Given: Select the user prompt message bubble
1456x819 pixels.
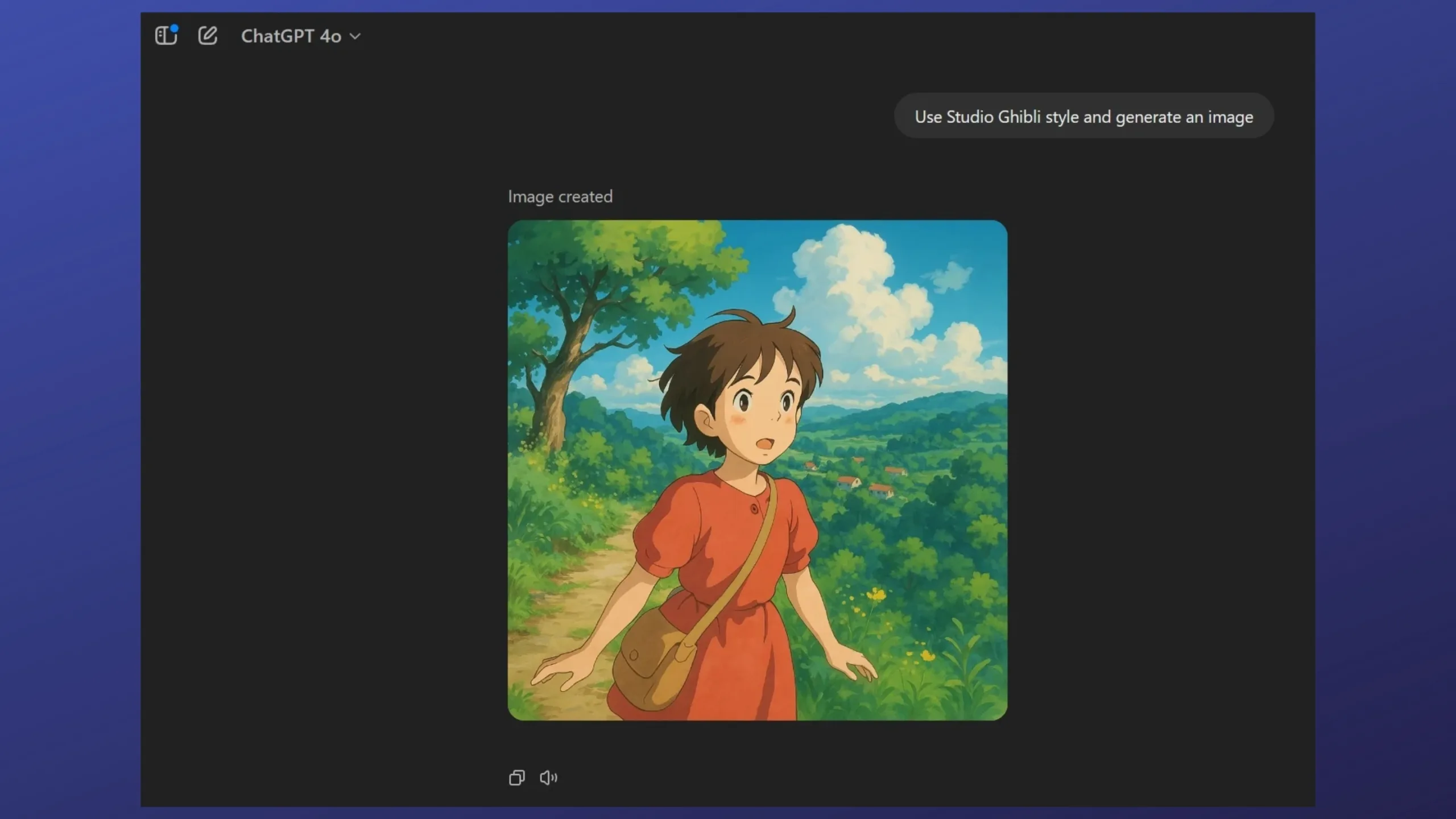Looking at the screenshot, I should (1083, 116).
